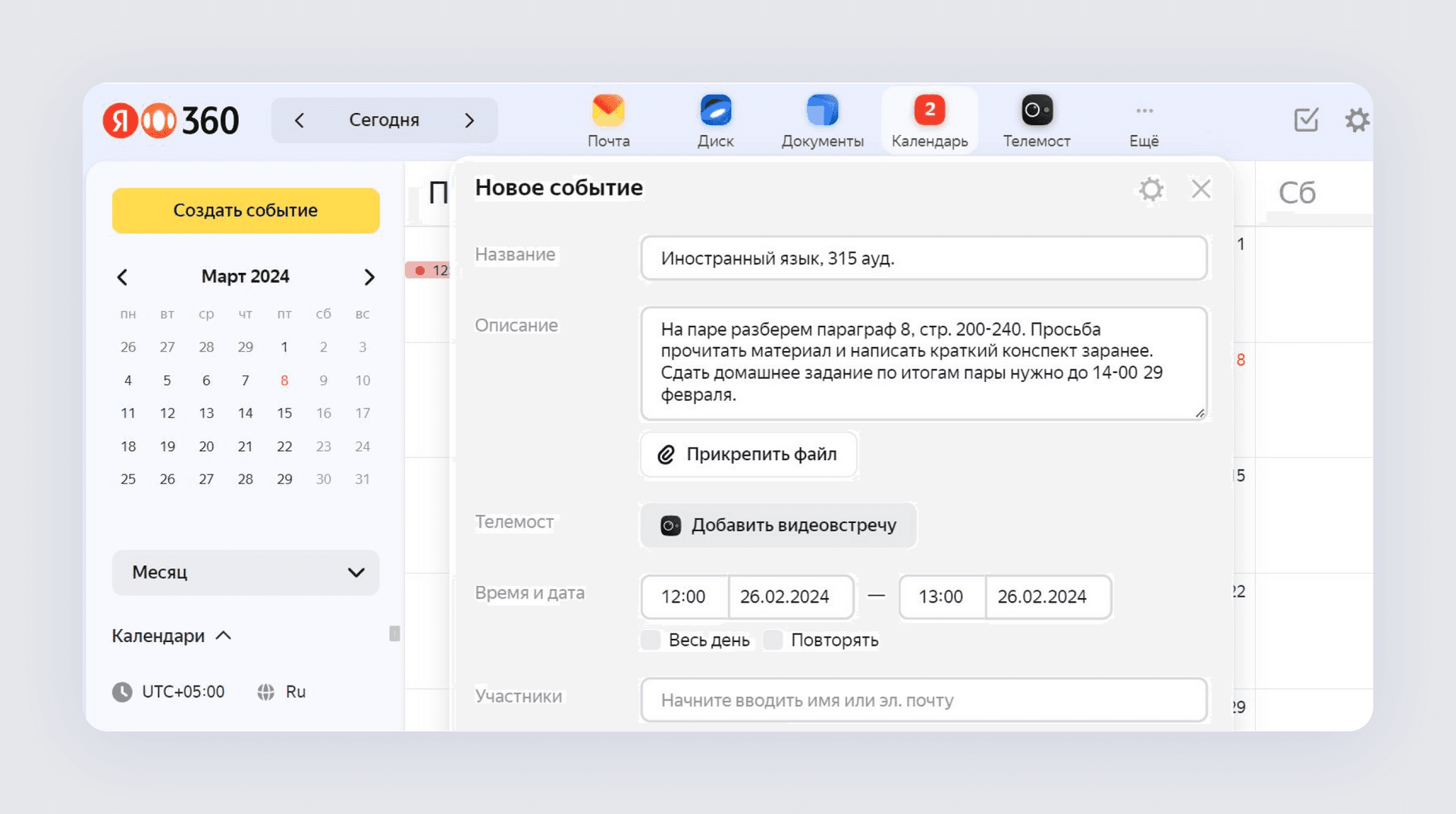Click the Название event title field
The width and height of the screenshot is (1456, 814).
[924, 258]
